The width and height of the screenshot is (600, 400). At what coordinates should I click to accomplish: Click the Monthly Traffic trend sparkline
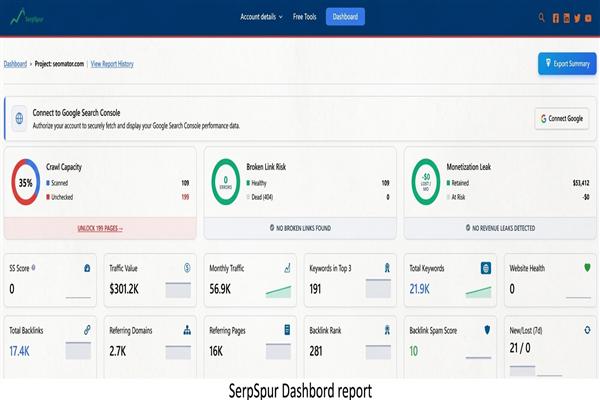point(278,292)
